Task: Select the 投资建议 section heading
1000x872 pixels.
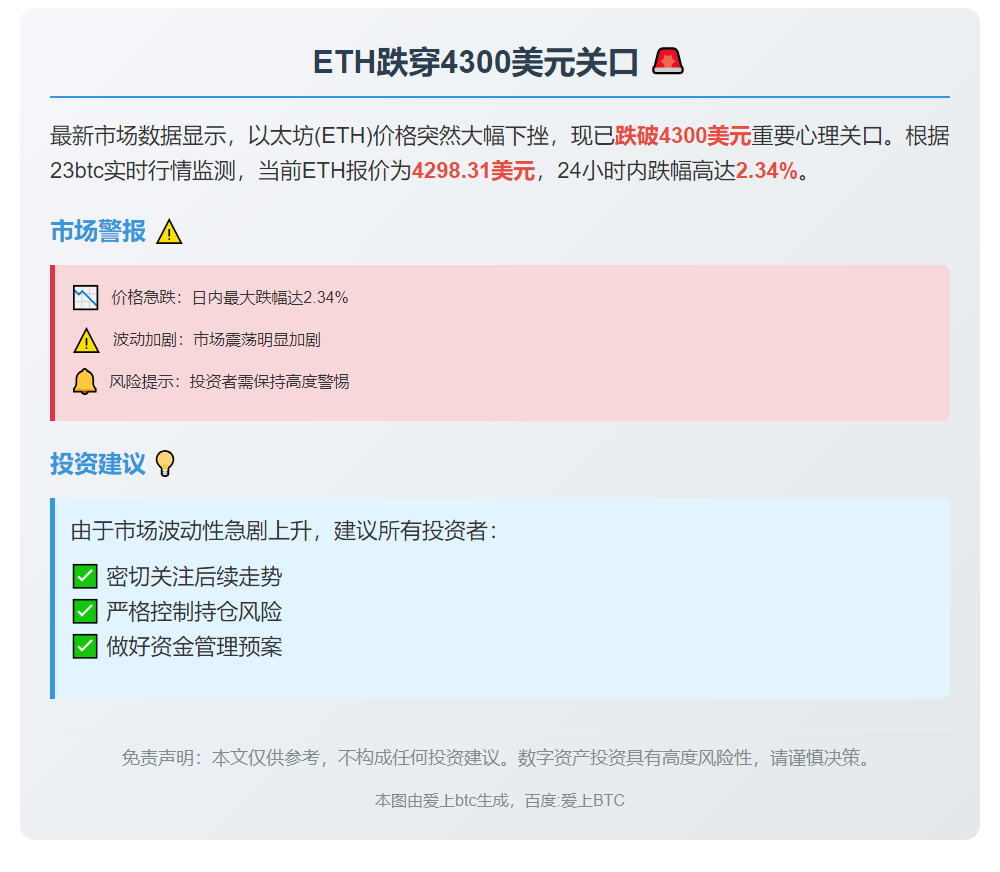Action: coord(97,463)
